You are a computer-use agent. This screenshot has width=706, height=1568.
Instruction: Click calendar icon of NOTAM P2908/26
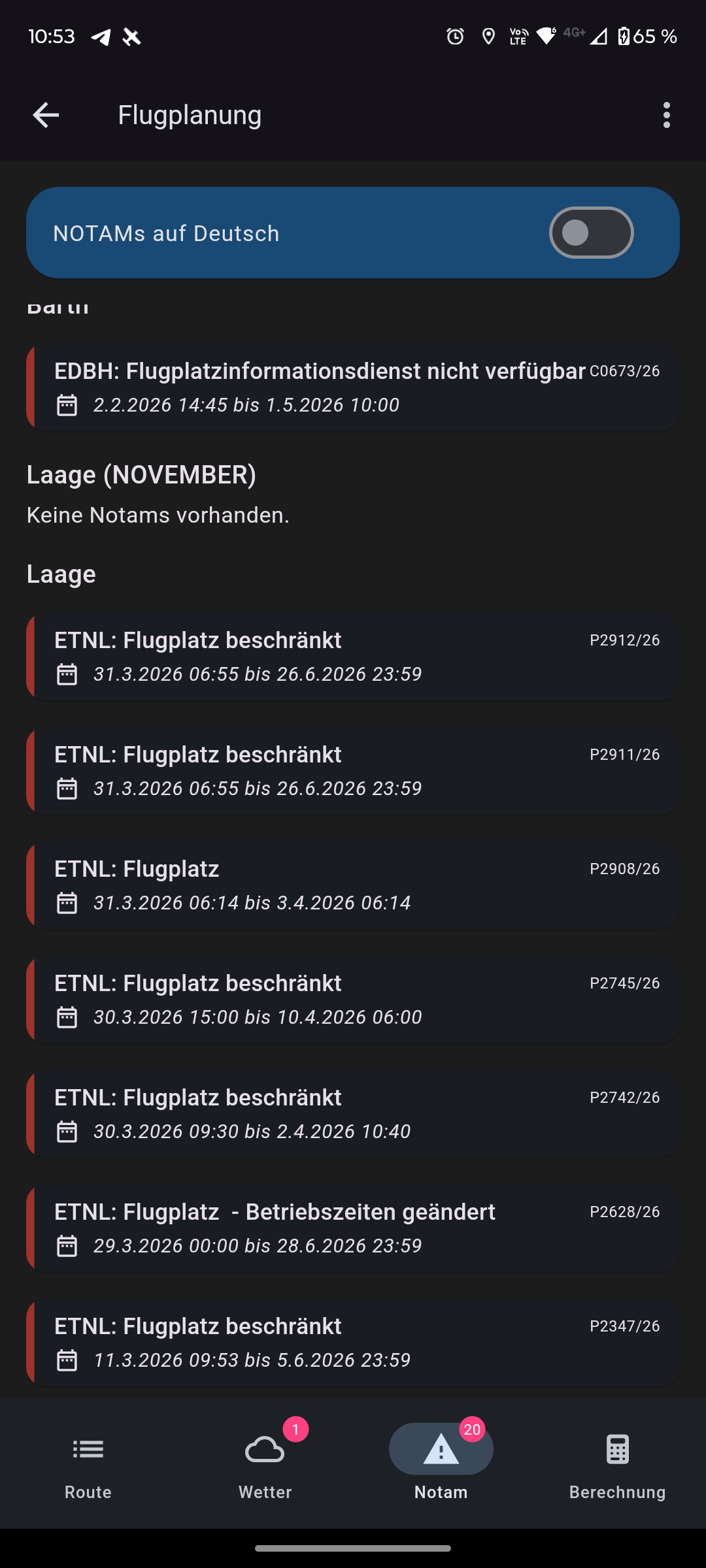pos(67,903)
